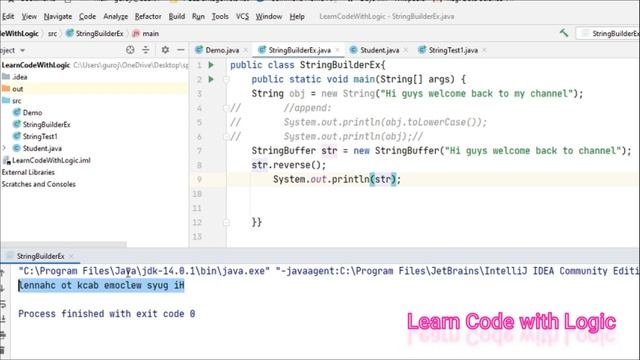This screenshot has height=360, width=640.
Task: Select External Libraries node
Action: tap(28, 172)
